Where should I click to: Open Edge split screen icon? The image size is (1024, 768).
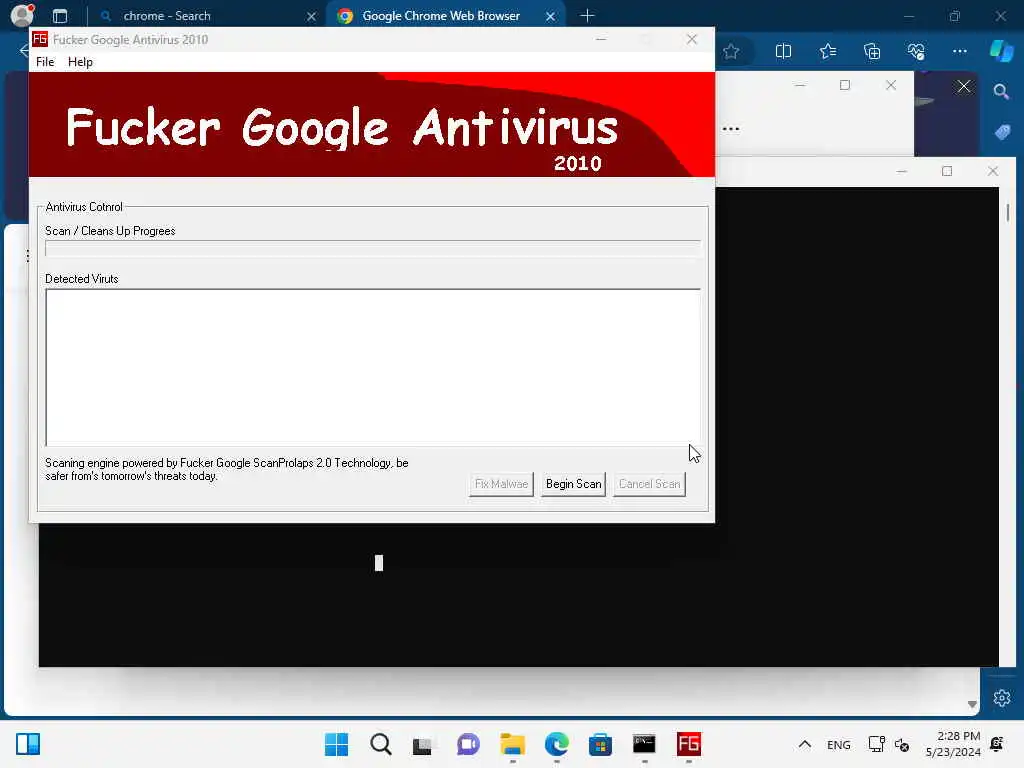point(783,52)
